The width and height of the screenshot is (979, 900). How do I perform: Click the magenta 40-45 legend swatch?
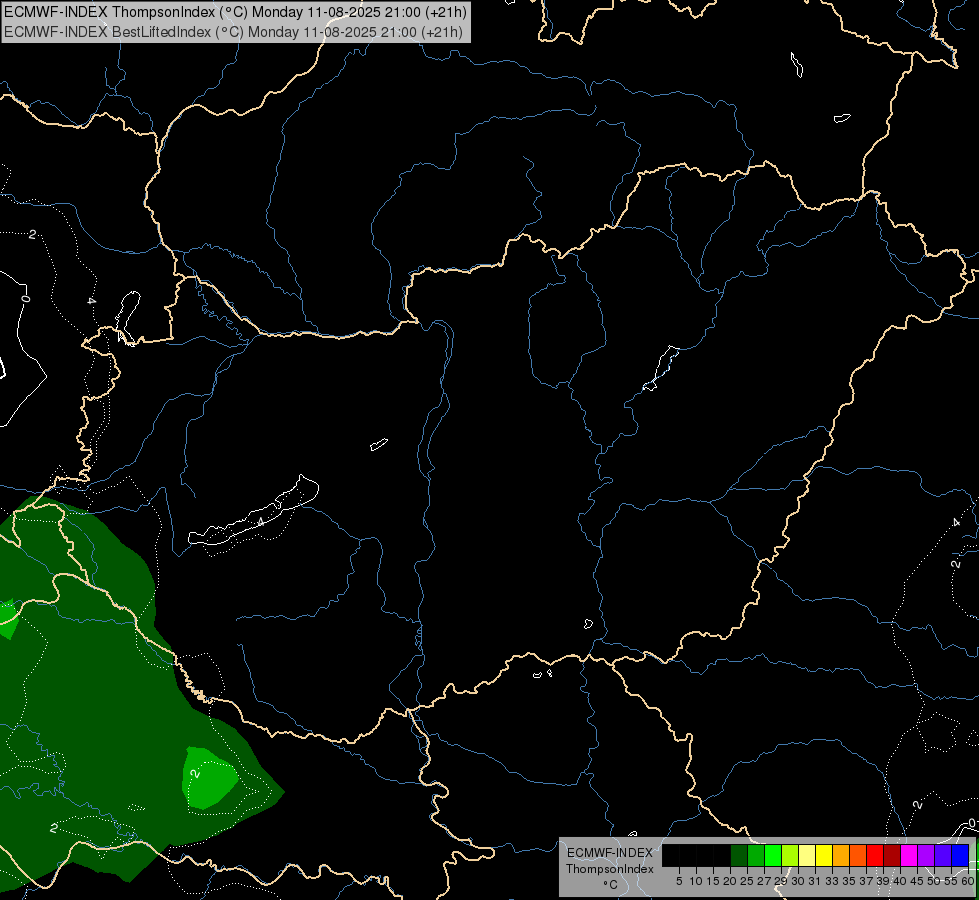click(909, 855)
